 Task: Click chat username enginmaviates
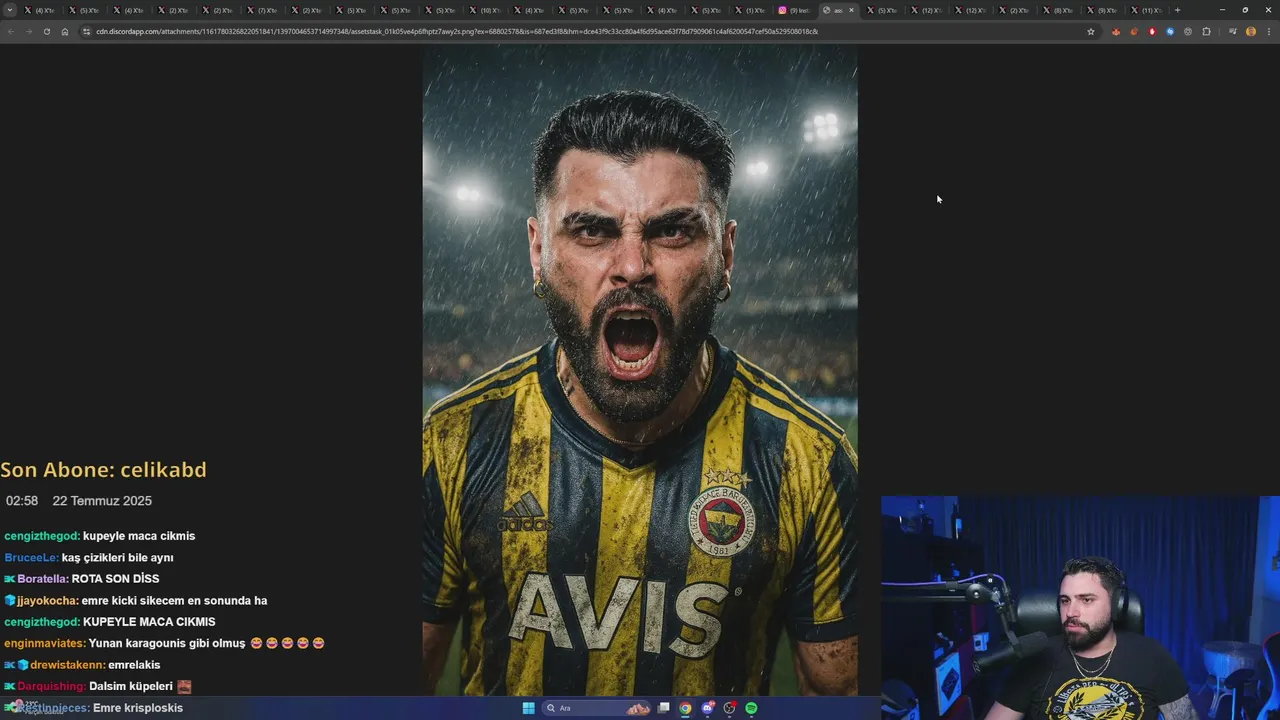pos(45,643)
